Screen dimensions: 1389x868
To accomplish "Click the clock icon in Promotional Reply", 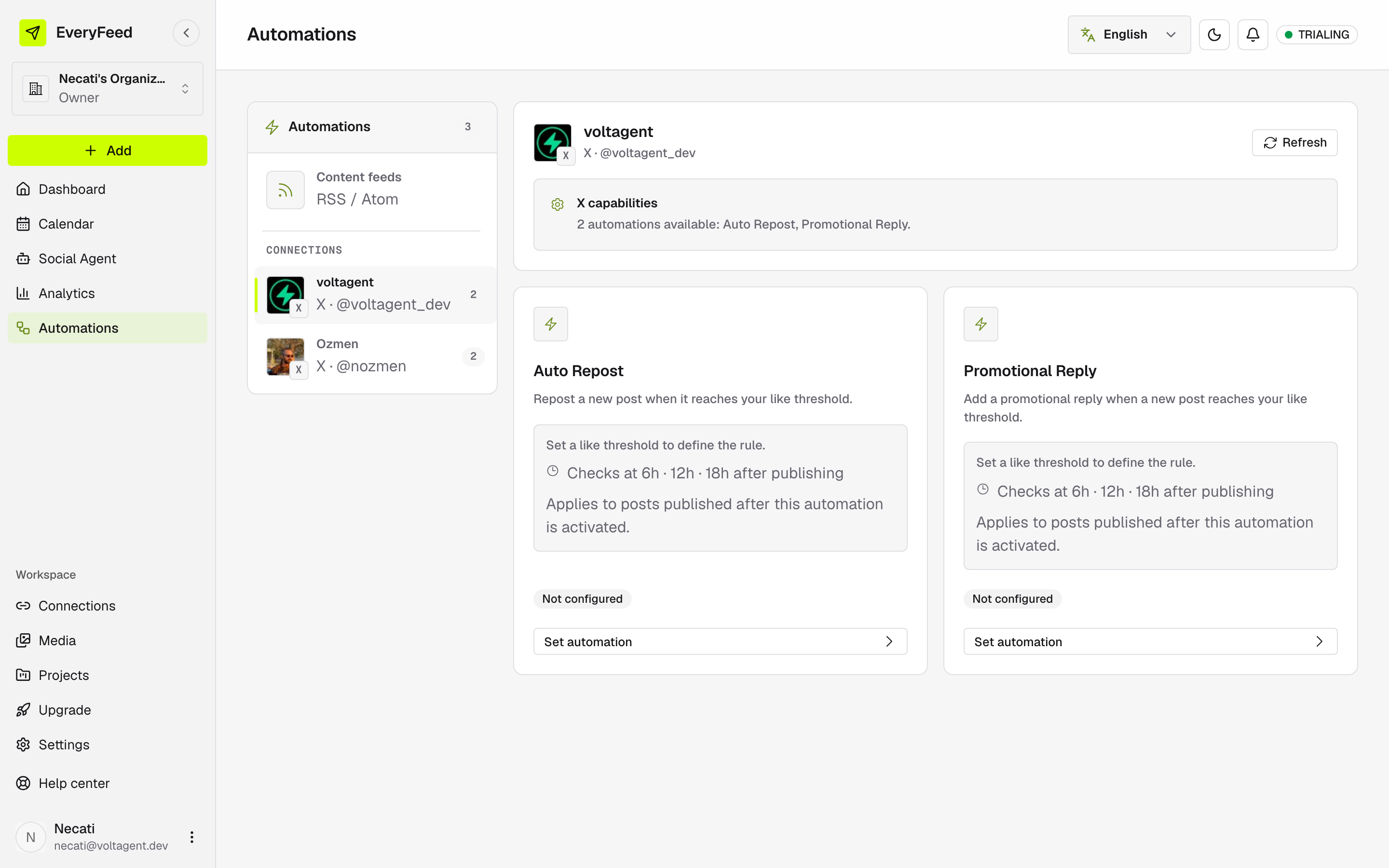I will coord(982,489).
